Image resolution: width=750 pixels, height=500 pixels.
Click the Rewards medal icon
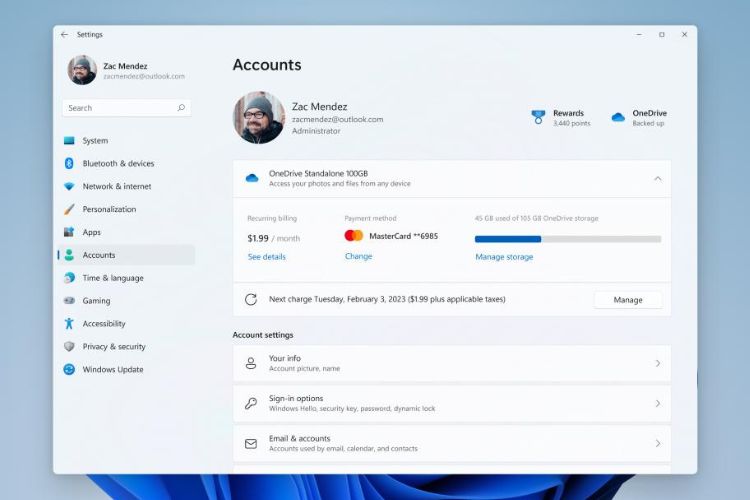point(538,117)
